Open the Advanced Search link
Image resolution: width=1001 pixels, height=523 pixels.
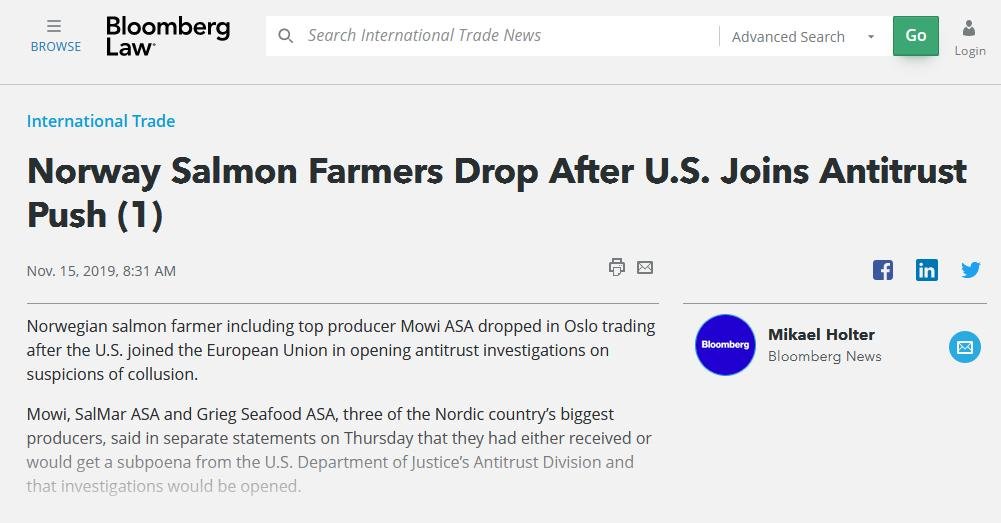click(x=788, y=37)
